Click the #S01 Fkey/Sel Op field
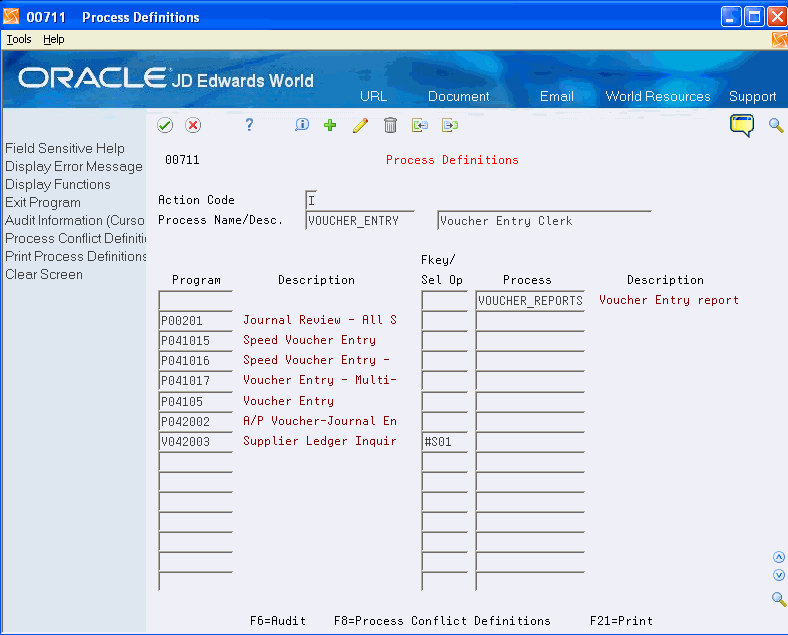 (444, 442)
